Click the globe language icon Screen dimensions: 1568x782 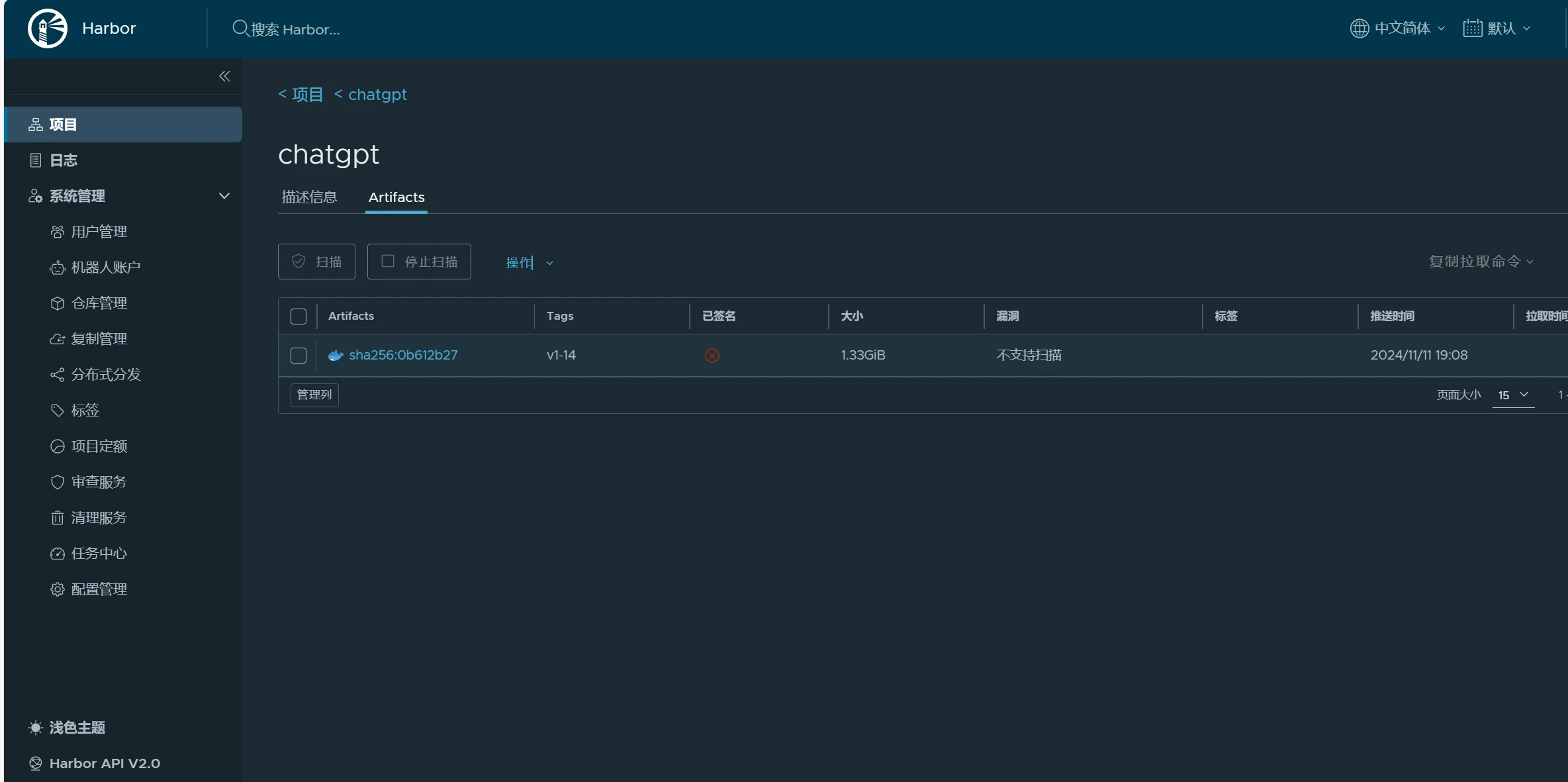pyautogui.click(x=1359, y=28)
